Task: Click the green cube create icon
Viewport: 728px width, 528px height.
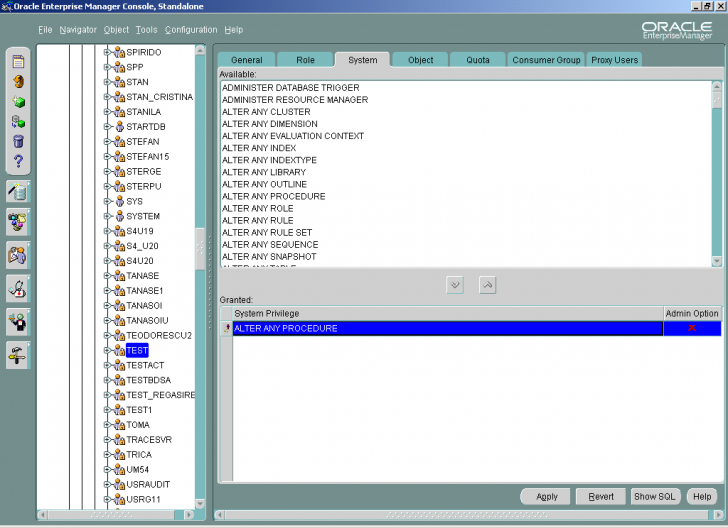Action: click(x=18, y=101)
